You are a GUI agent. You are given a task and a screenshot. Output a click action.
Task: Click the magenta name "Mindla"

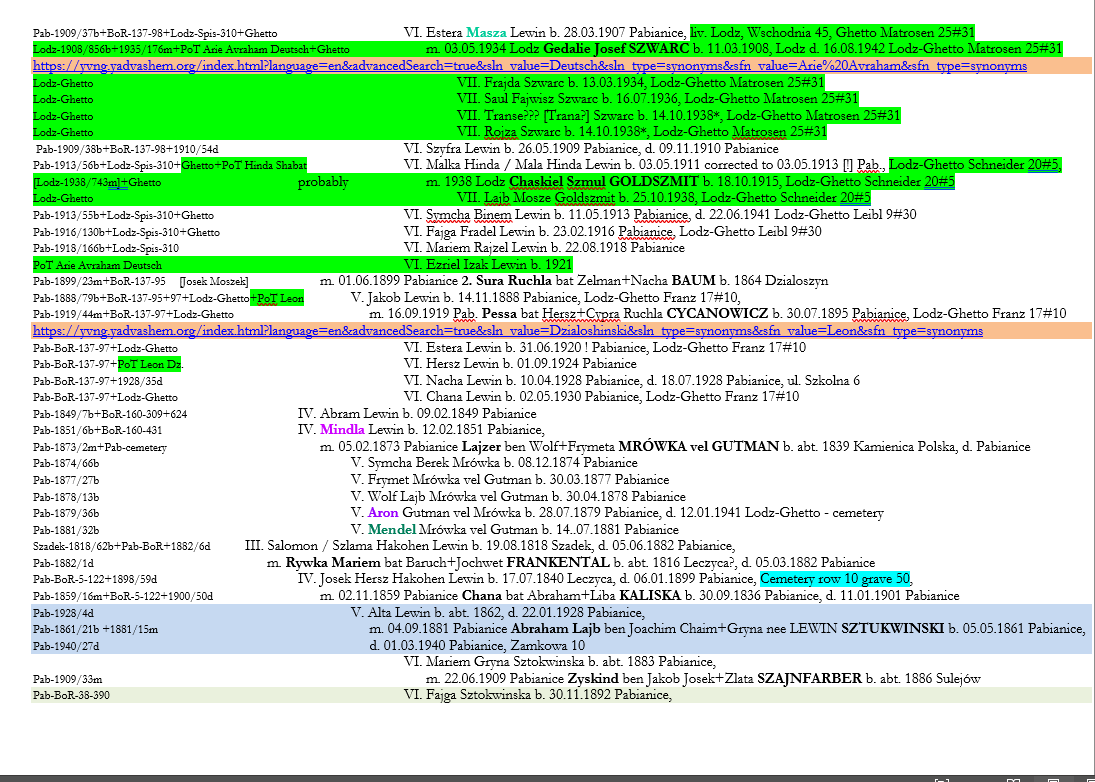[343, 430]
